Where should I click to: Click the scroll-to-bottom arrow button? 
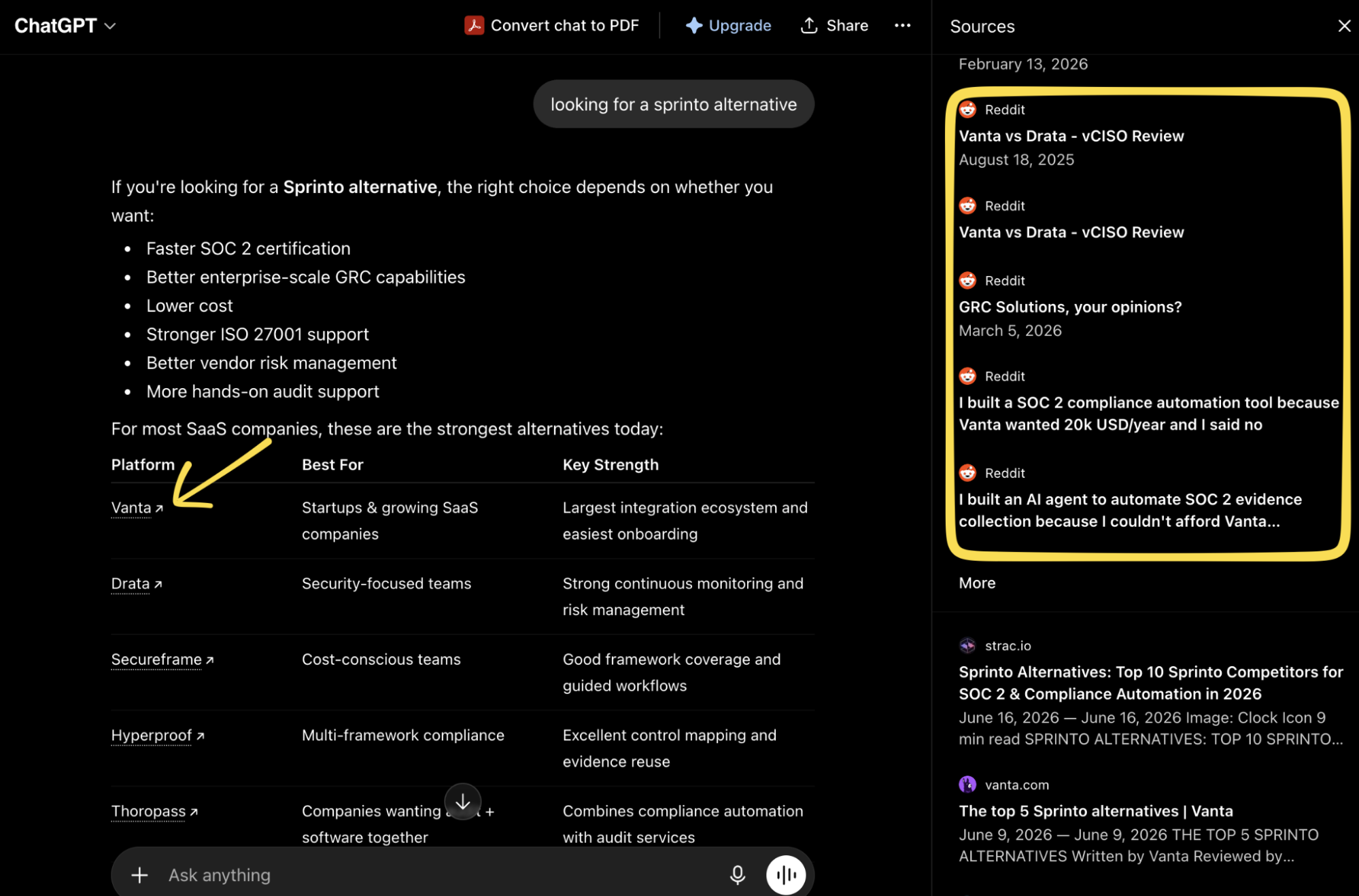[x=463, y=802]
